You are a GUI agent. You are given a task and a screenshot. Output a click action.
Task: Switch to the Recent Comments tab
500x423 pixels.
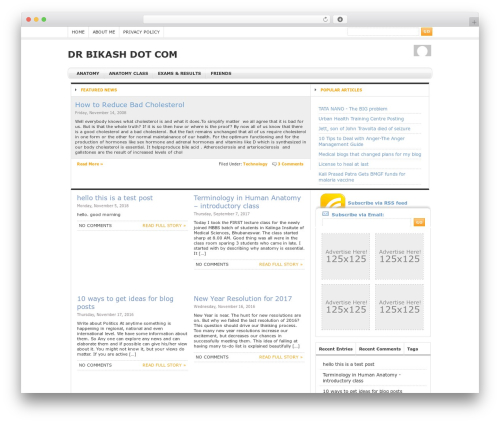click(380, 349)
